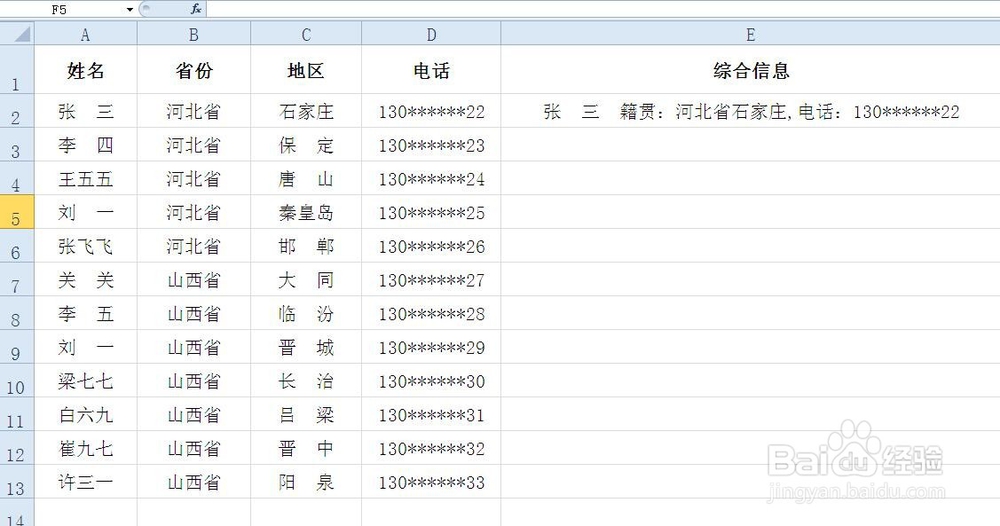The image size is (1000, 526).
Task: Select the cell containing 石家庄
Action: tap(306, 111)
